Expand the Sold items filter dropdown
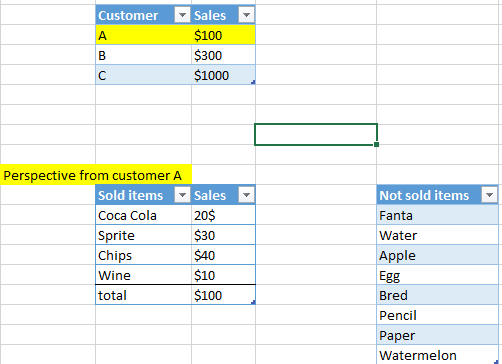The height and width of the screenshot is (364, 502). (182, 195)
